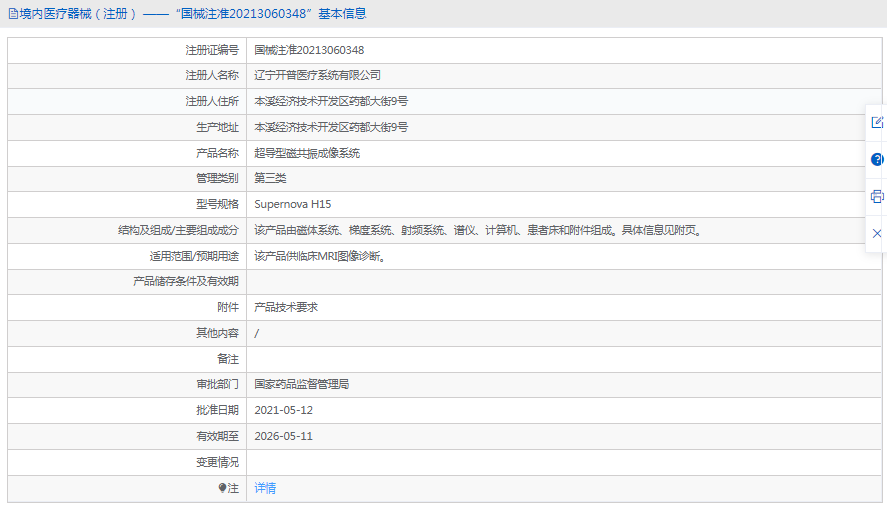
Task: Click the 型号规格 row label
Action: point(217,204)
